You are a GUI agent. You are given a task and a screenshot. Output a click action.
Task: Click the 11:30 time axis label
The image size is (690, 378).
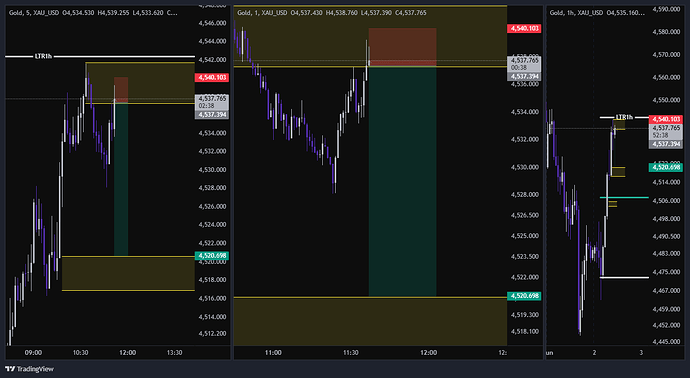[x=351, y=352]
